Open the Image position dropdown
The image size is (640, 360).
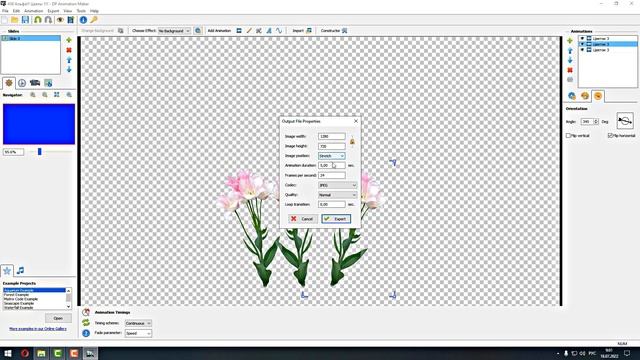331,156
